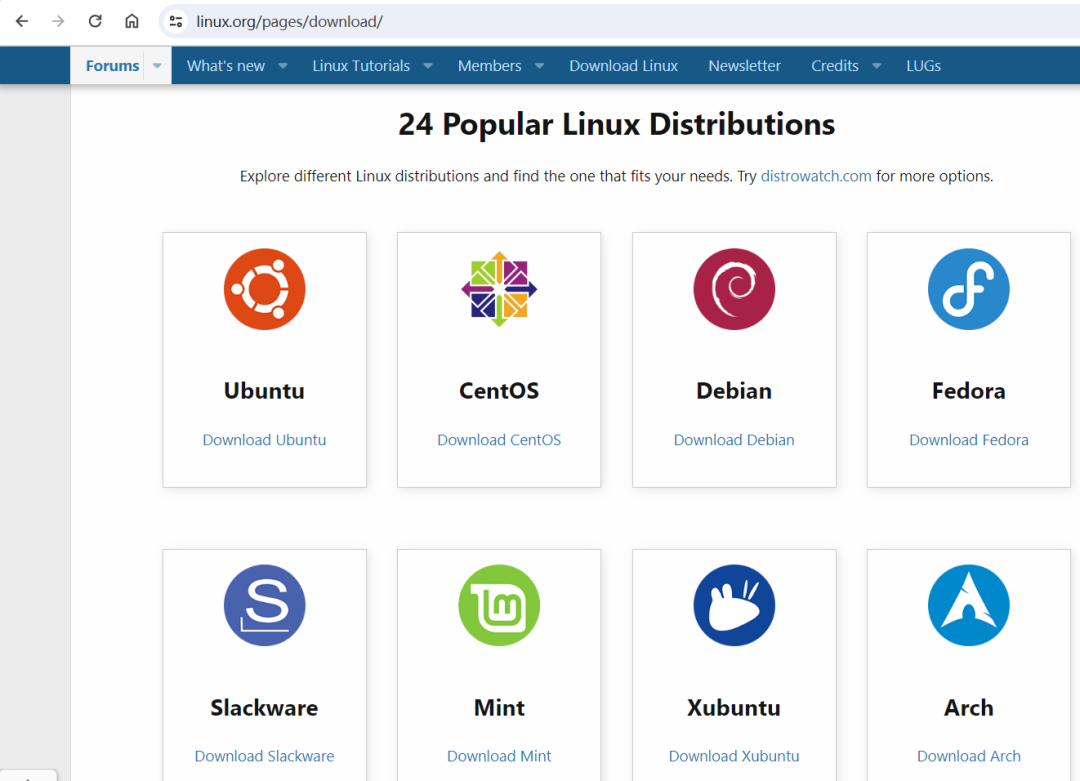Expand the Credits dropdown arrow
The height and width of the screenshot is (781, 1080).
coord(877,66)
